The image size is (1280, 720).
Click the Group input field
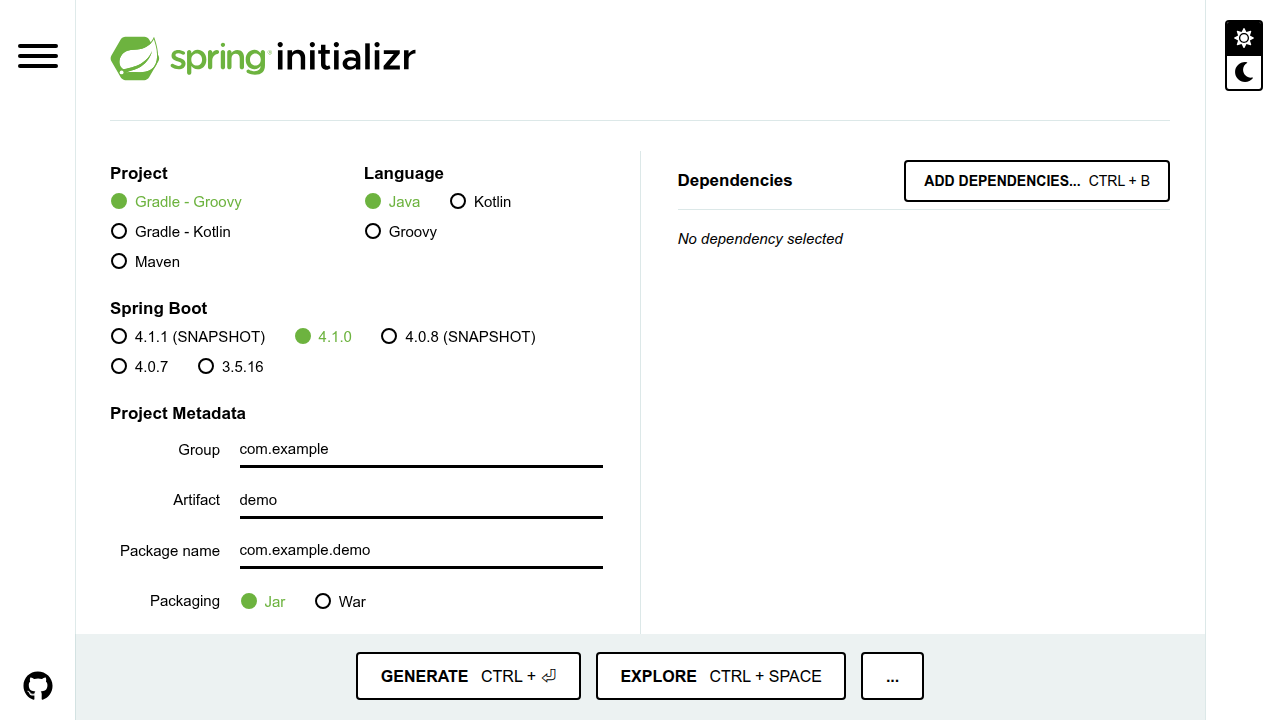click(421, 450)
